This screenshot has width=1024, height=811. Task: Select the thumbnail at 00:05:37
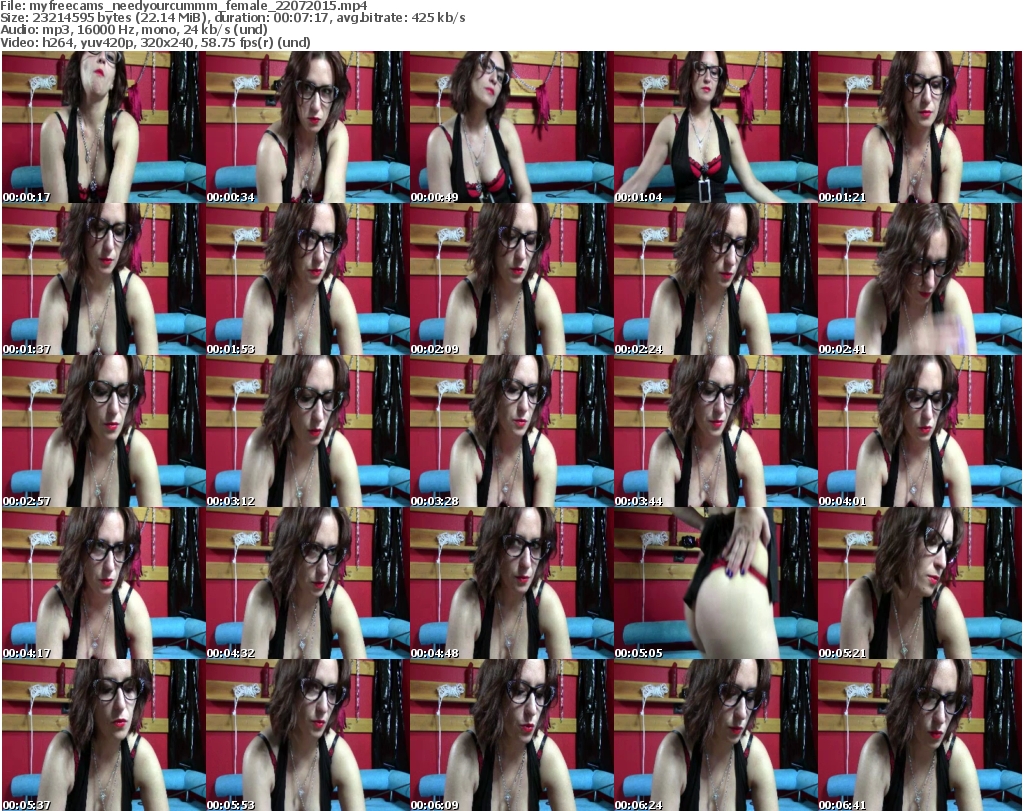coord(104,735)
